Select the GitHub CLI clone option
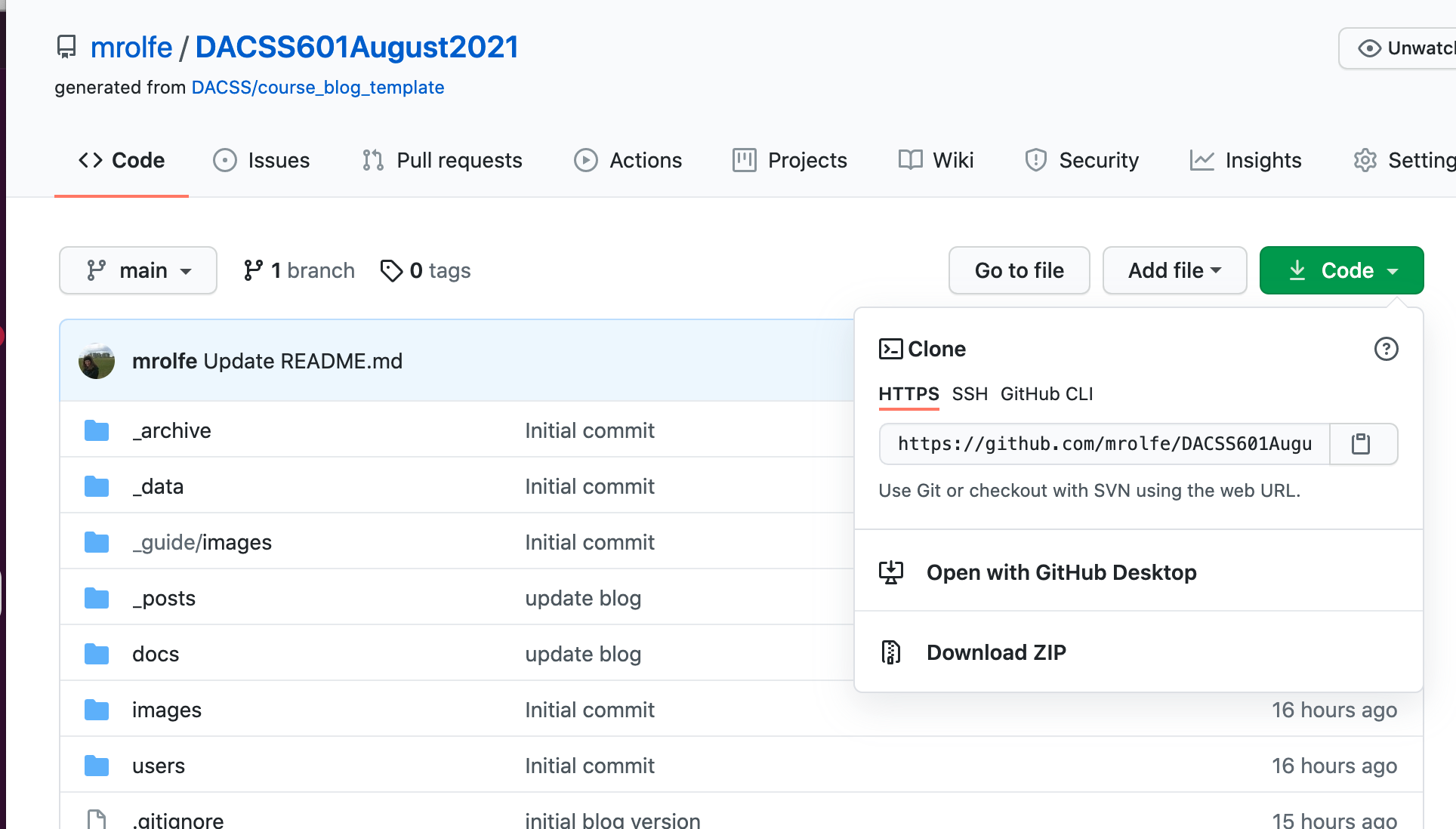Viewport: 1456px width, 829px height. pos(1047,394)
